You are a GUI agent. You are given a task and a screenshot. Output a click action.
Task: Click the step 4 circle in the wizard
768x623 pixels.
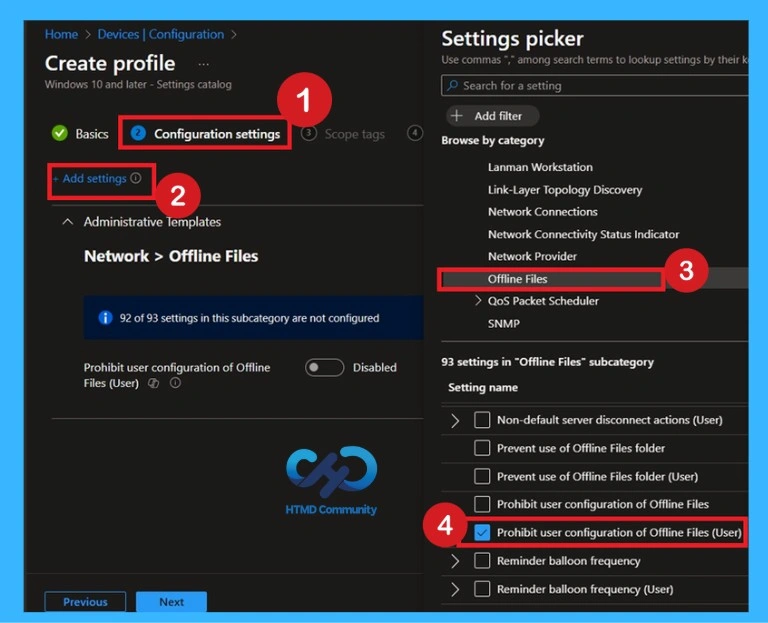(415, 133)
